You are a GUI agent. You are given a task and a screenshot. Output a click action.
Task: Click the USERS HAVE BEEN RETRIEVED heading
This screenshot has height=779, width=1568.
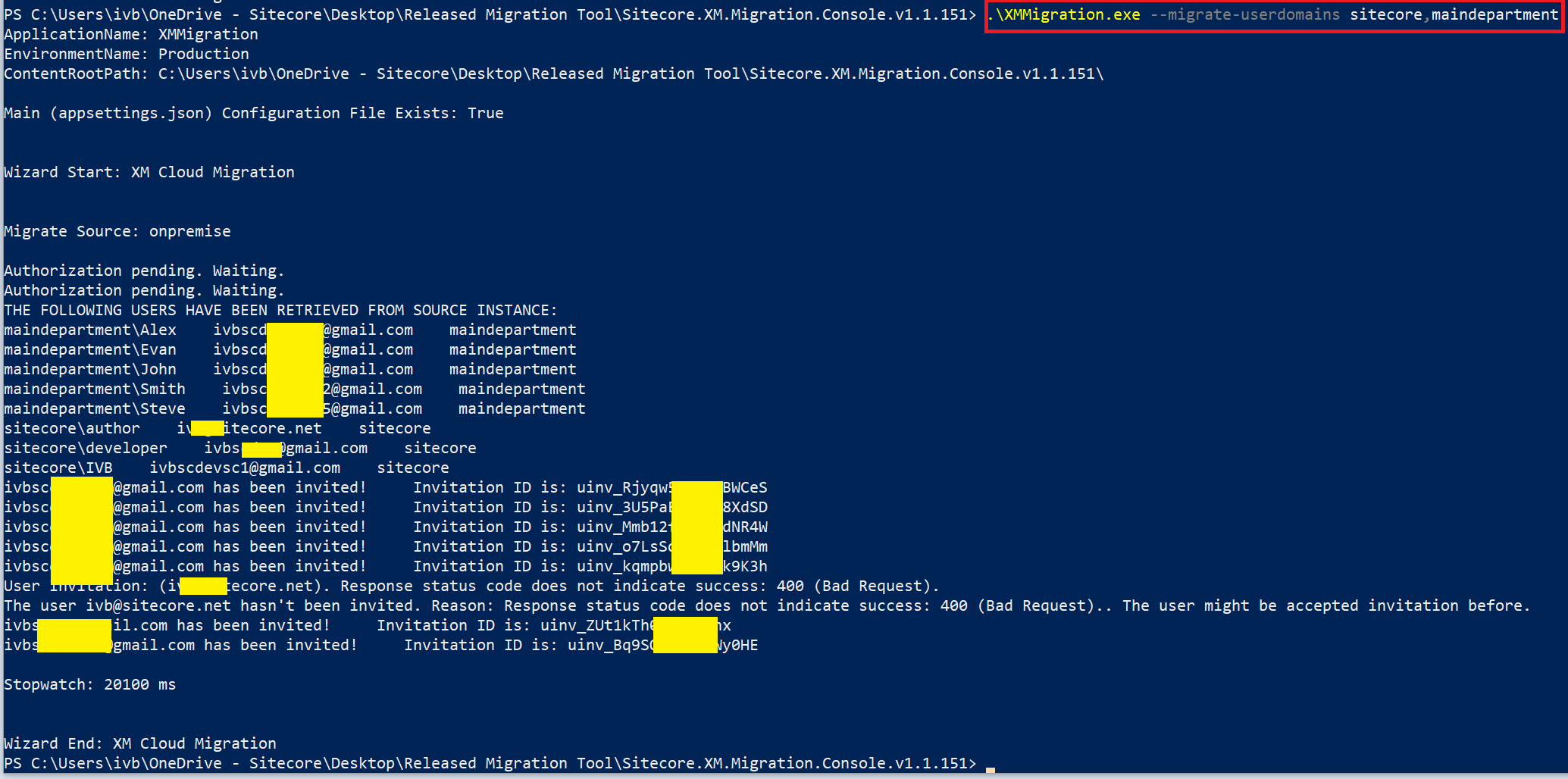click(x=280, y=311)
